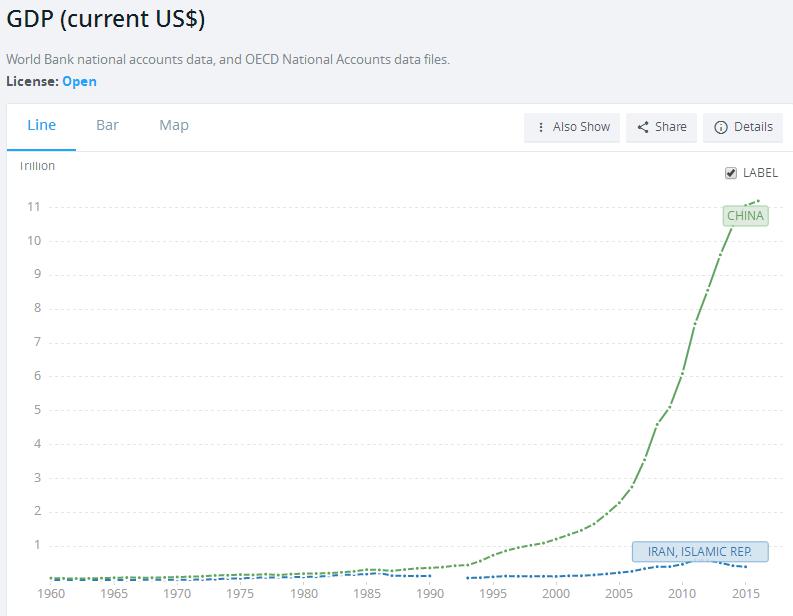Viewport: 793px width, 616px height.
Task: Switch to the Bar chart tab
Action: click(107, 125)
